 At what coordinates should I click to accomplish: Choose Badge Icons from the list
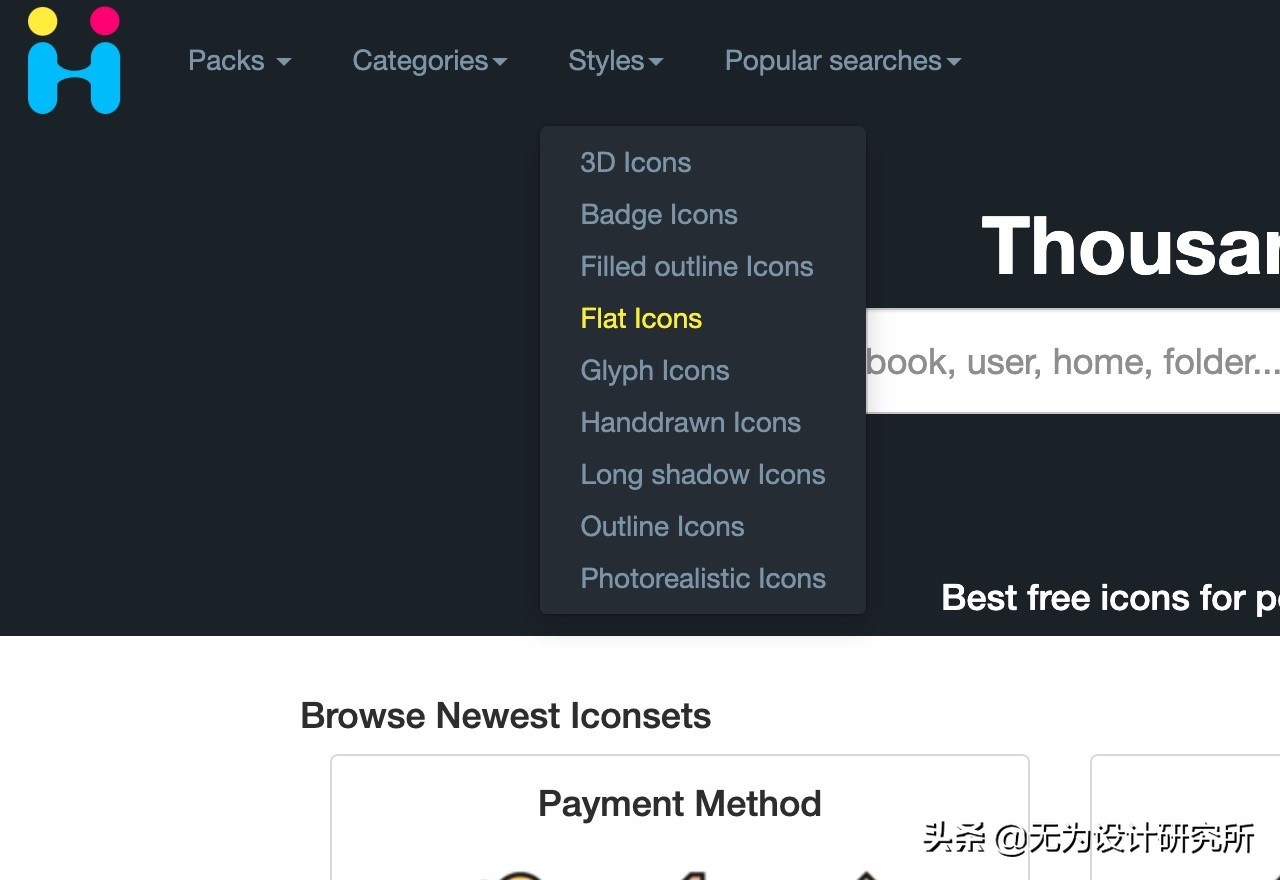click(x=658, y=215)
